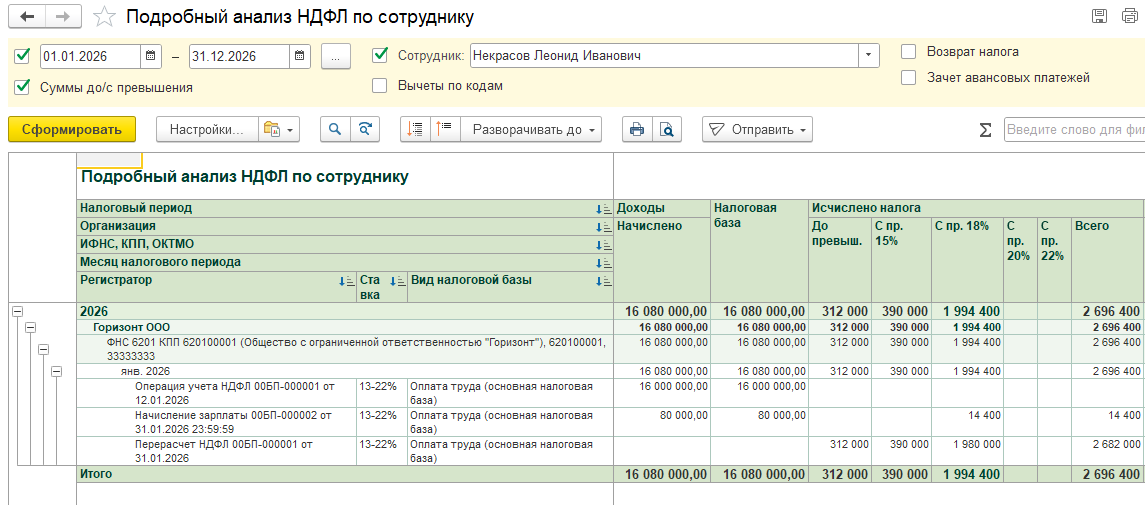Viewport: 1145px width, 505px height.
Task: Open the settings variants dropdown menu
Action: 279,129
